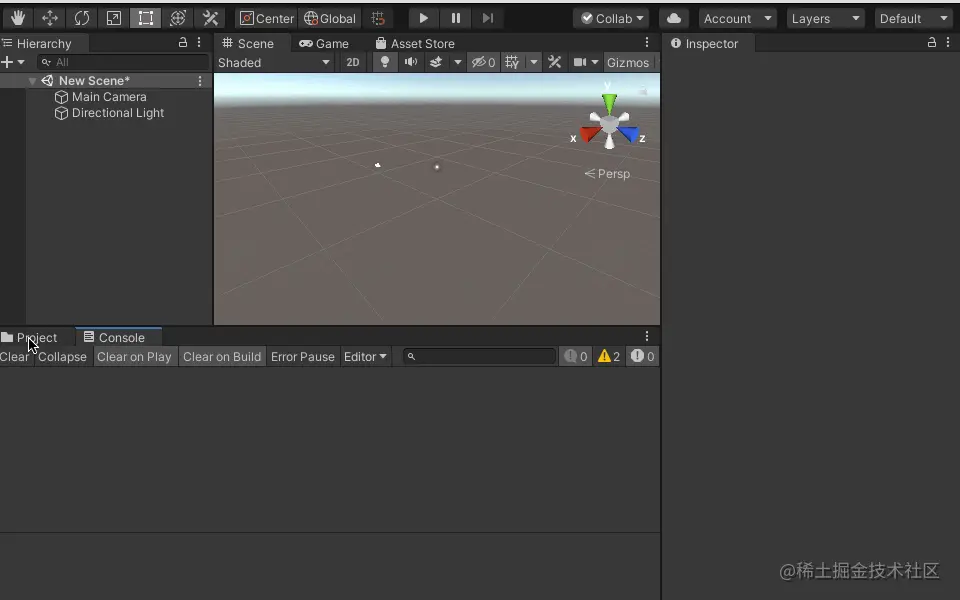Open Scene view options menu
Screen dimensions: 960x600
pyautogui.click(x=647, y=42)
